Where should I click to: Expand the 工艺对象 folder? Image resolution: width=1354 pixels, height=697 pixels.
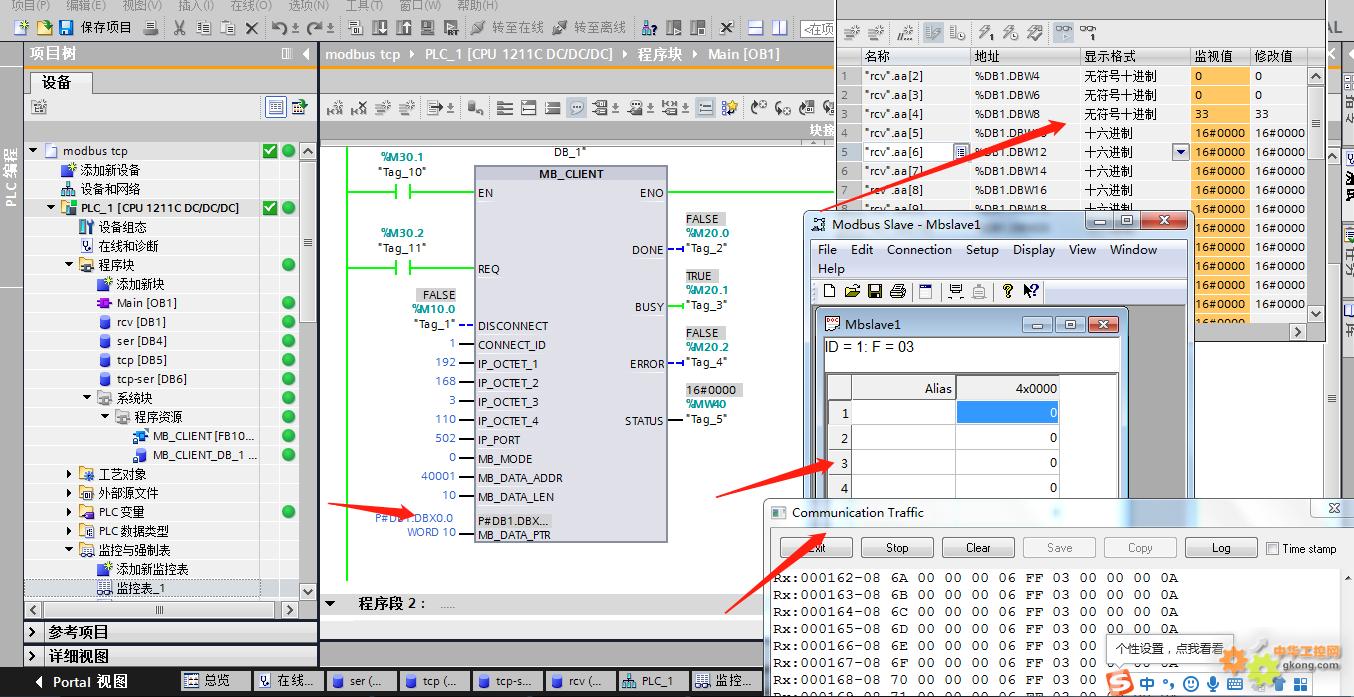click(x=70, y=474)
